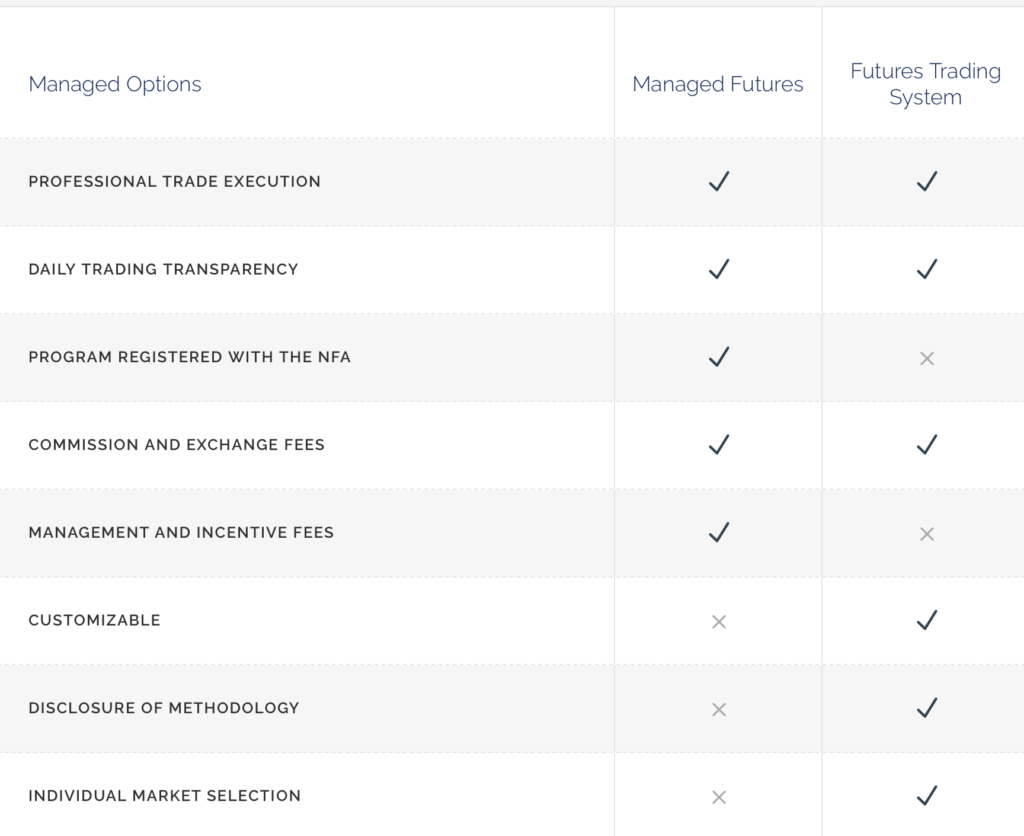Click the Daily Trading Transparency row label
The image size is (1024, 836).
point(163,269)
